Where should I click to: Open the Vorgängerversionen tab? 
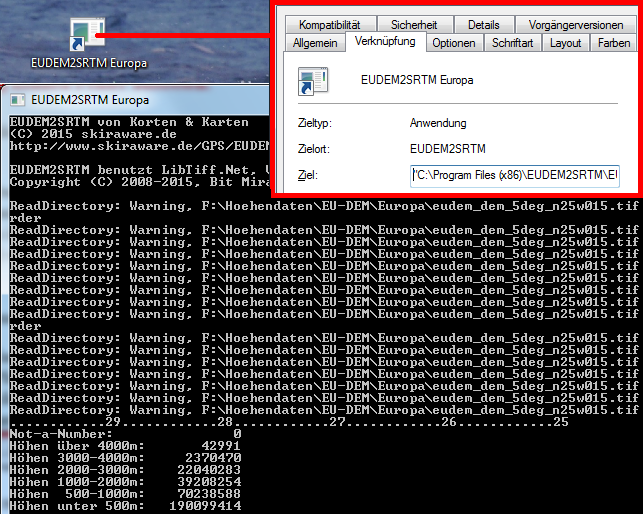coord(576,25)
